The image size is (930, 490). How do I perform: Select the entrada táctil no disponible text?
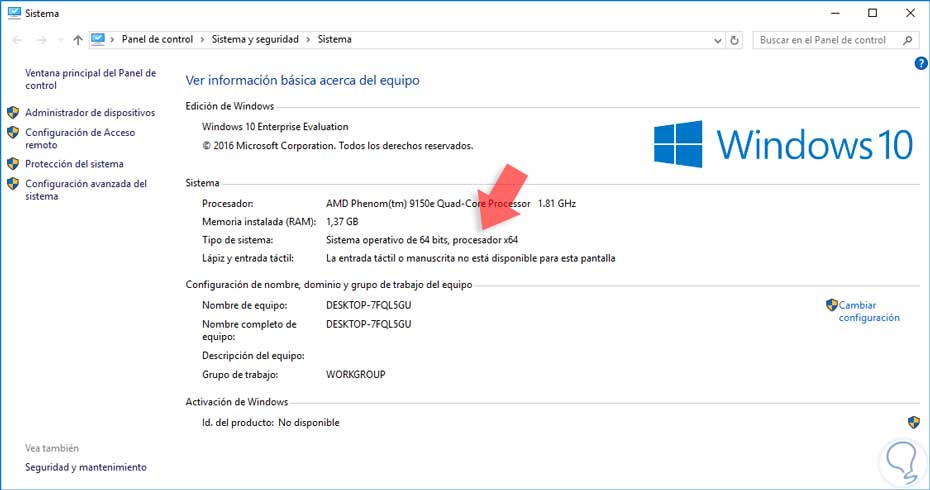tap(470, 259)
